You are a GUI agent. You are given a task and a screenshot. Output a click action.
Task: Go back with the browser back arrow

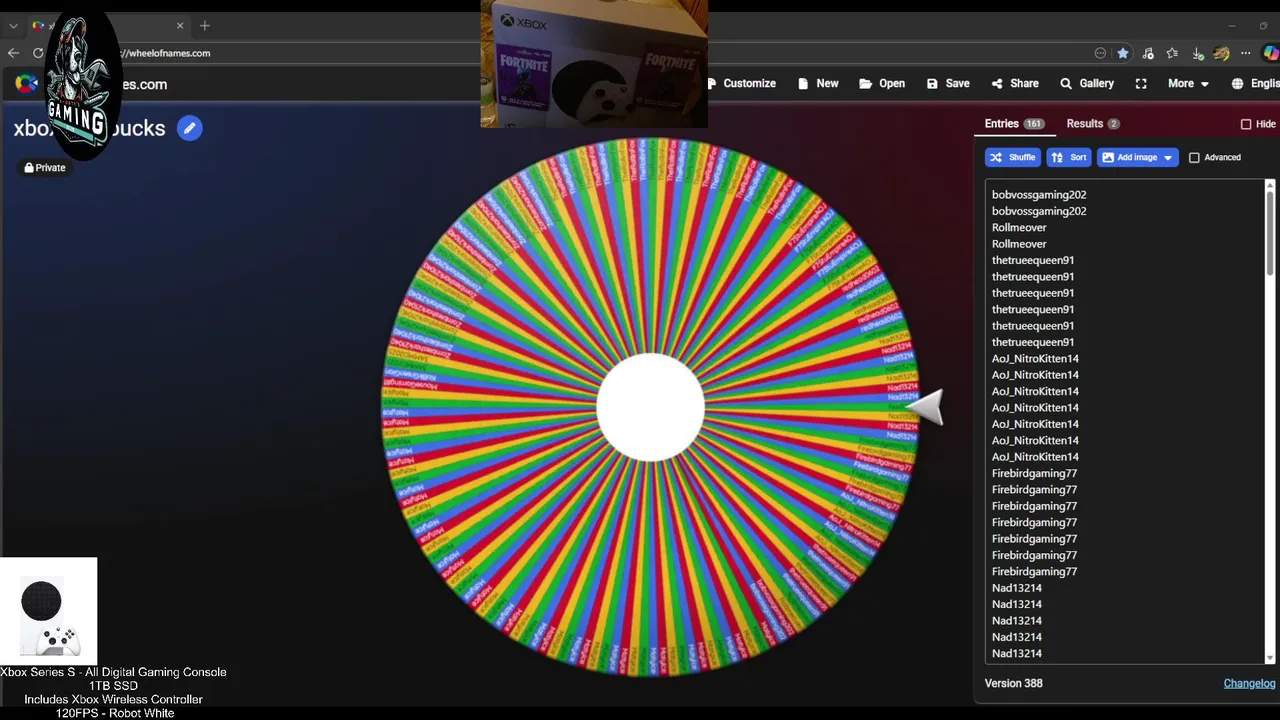13,53
